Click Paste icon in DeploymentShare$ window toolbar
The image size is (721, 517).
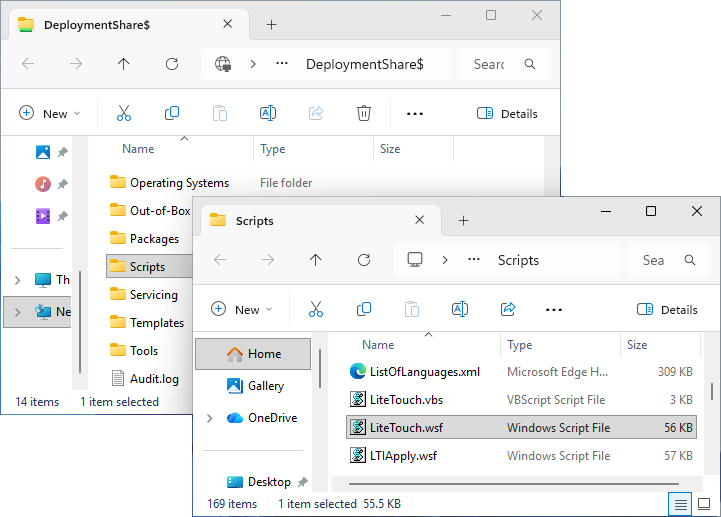[220, 113]
